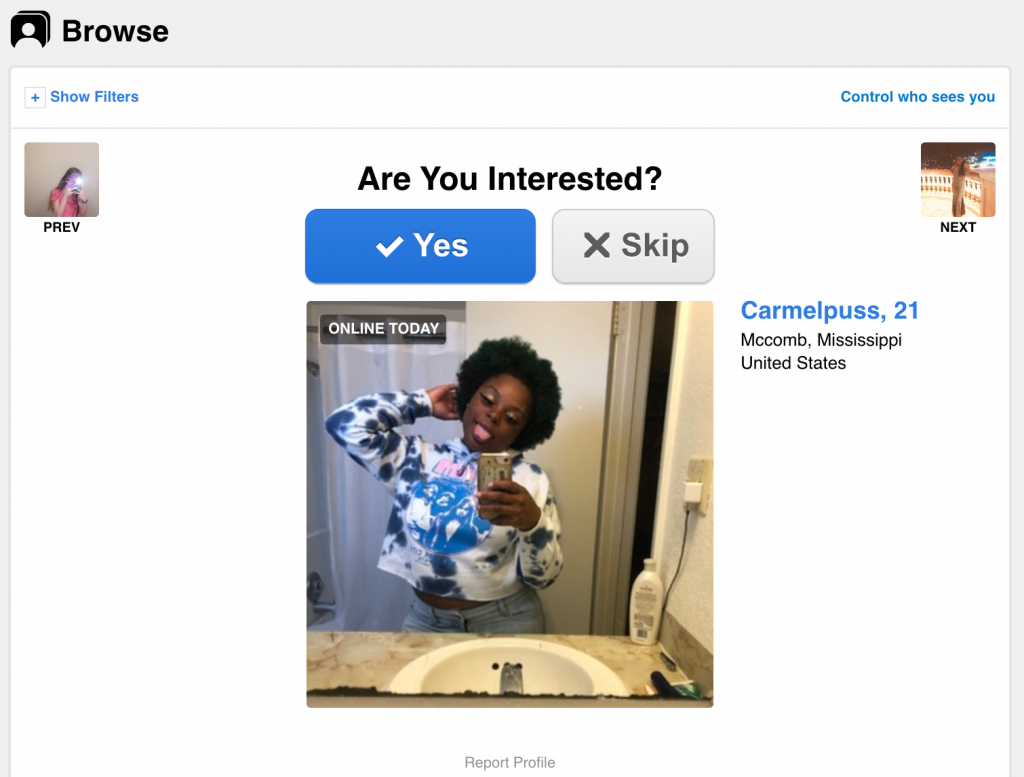Open Carmelpuss, 21 profile name link
The width and height of the screenshot is (1024, 777).
coord(829,311)
